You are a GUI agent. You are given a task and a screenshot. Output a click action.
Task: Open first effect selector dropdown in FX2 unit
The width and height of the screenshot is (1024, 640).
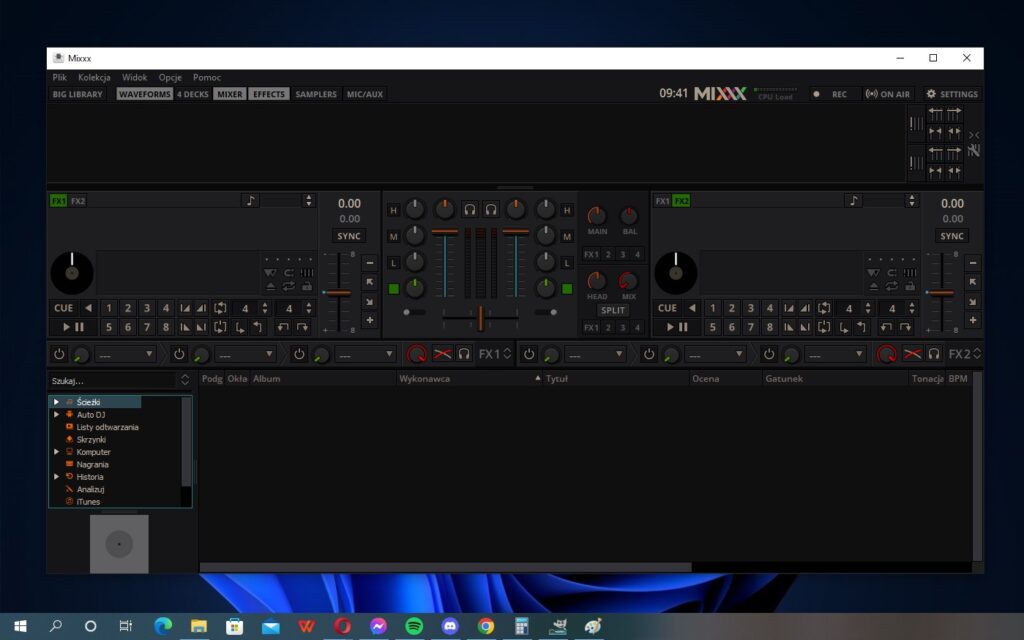(x=595, y=354)
